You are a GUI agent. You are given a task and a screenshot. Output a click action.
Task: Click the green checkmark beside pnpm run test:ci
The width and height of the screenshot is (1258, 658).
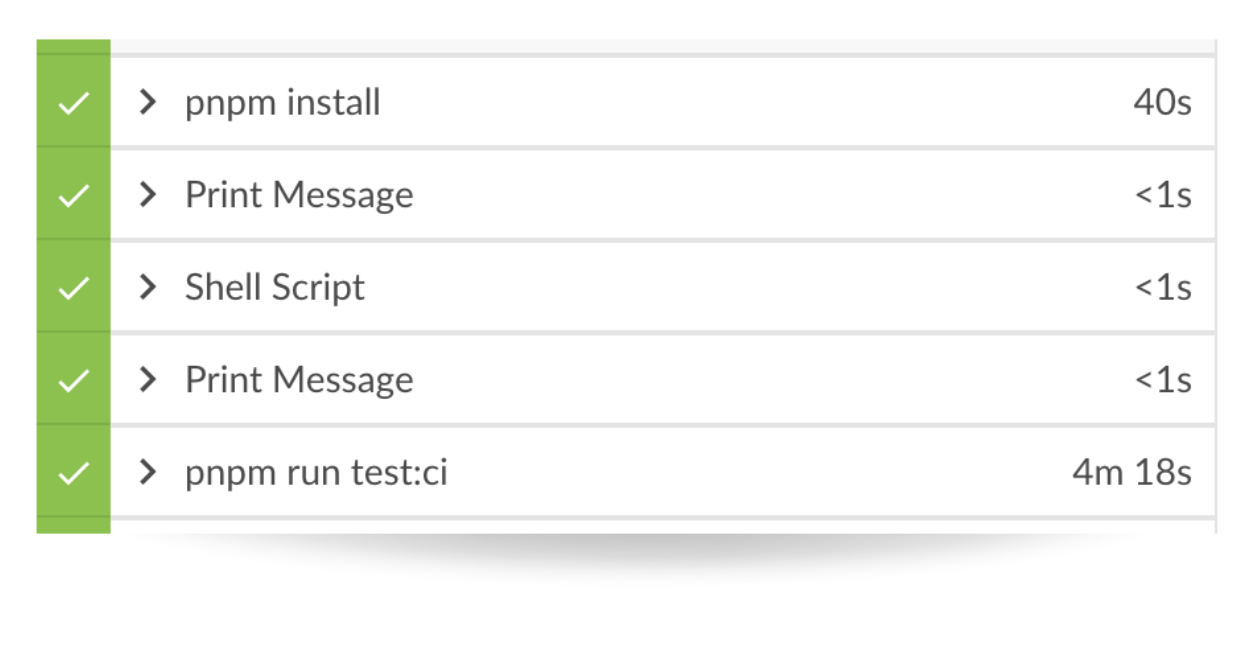73,473
